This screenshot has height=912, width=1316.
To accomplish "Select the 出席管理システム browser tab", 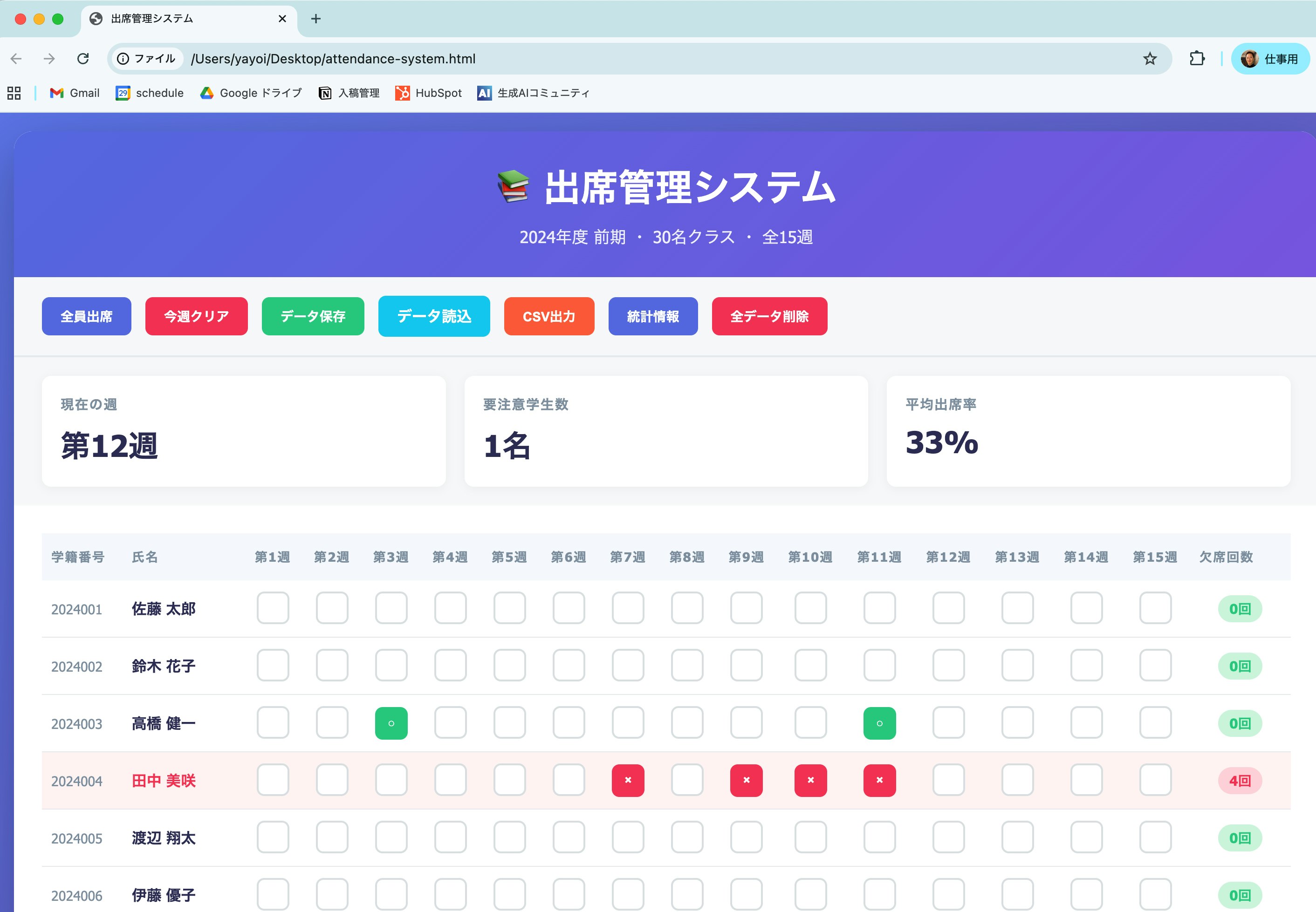I will (171, 19).
